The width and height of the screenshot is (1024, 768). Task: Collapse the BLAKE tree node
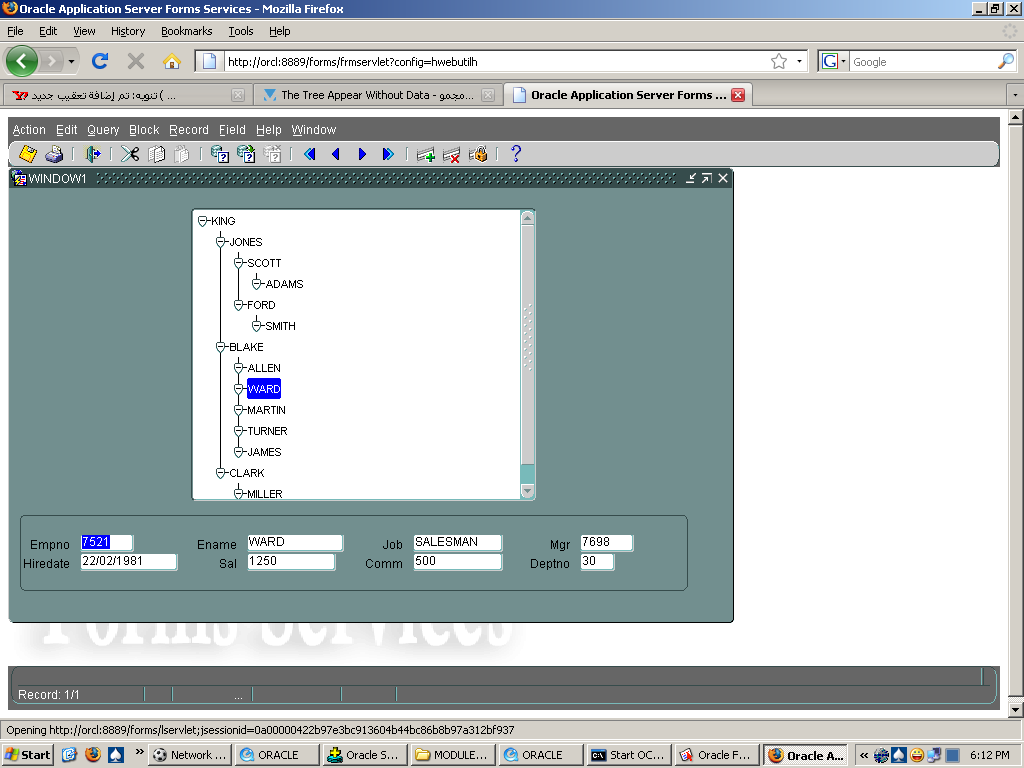point(221,347)
